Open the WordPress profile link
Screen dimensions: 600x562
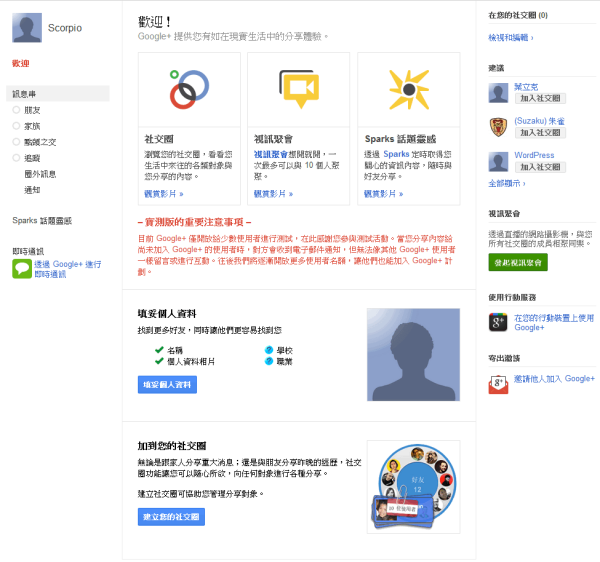[x=534, y=155]
